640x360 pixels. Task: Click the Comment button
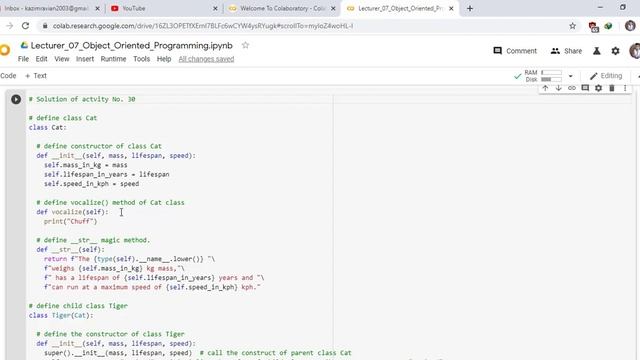tap(515, 51)
